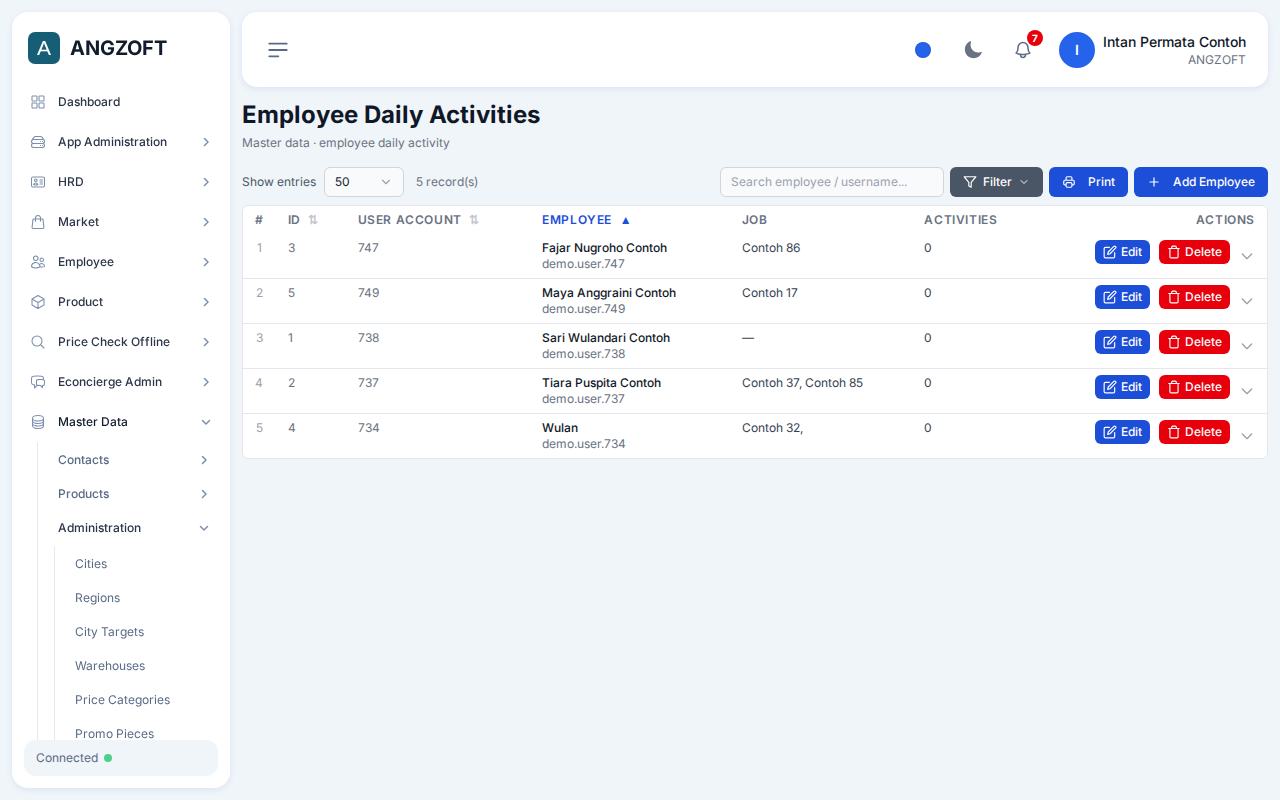Edit the Tiara Puspita Contoh row
The width and height of the screenshot is (1280, 800).
click(1122, 387)
